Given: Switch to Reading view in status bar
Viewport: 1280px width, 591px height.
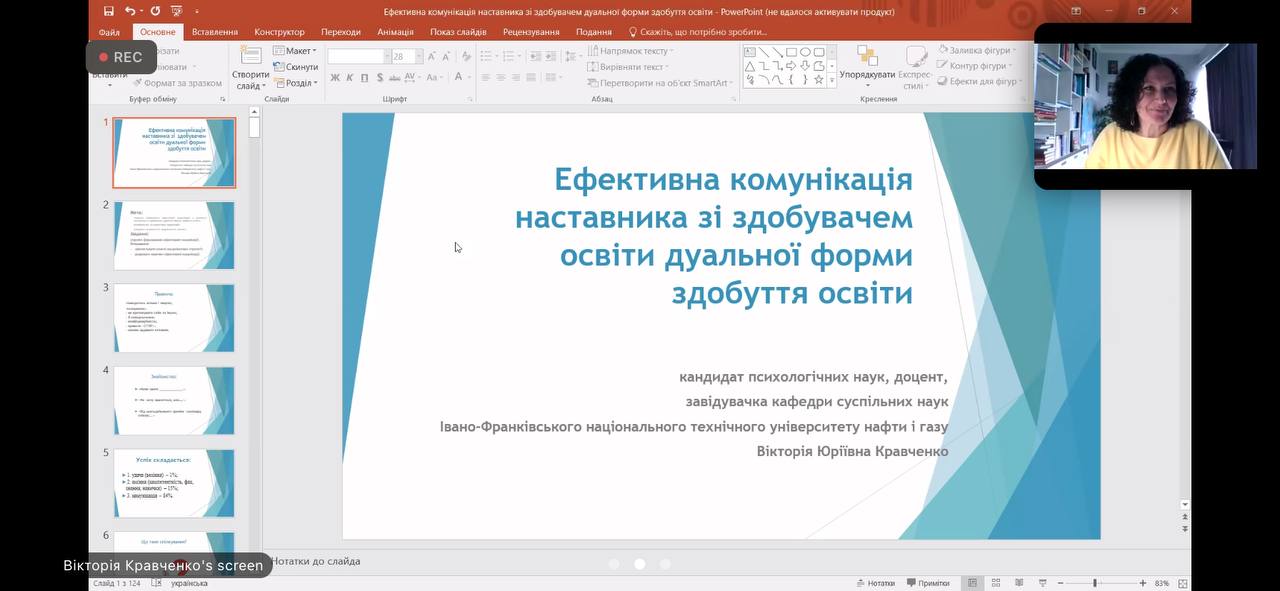Looking at the screenshot, I should pyautogui.click(x=1018, y=583).
